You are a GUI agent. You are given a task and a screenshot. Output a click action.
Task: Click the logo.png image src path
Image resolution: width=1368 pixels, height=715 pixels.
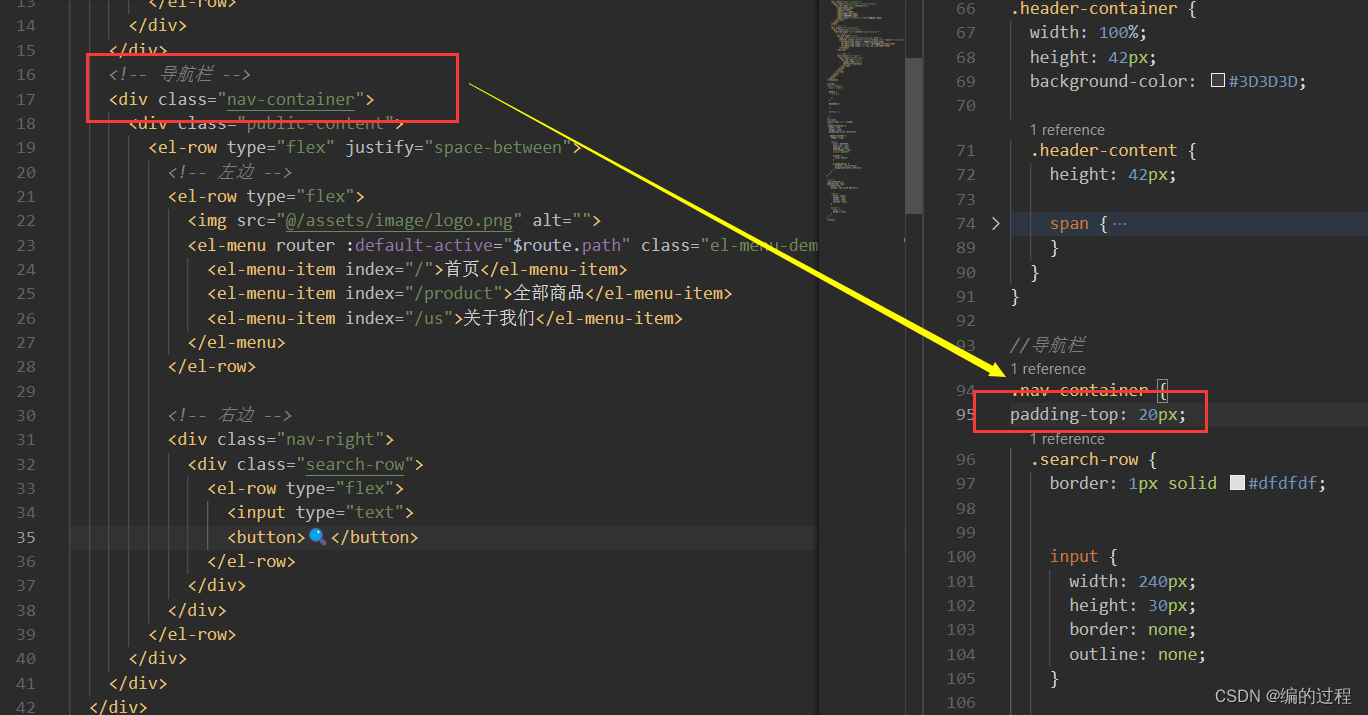[401, 221]
